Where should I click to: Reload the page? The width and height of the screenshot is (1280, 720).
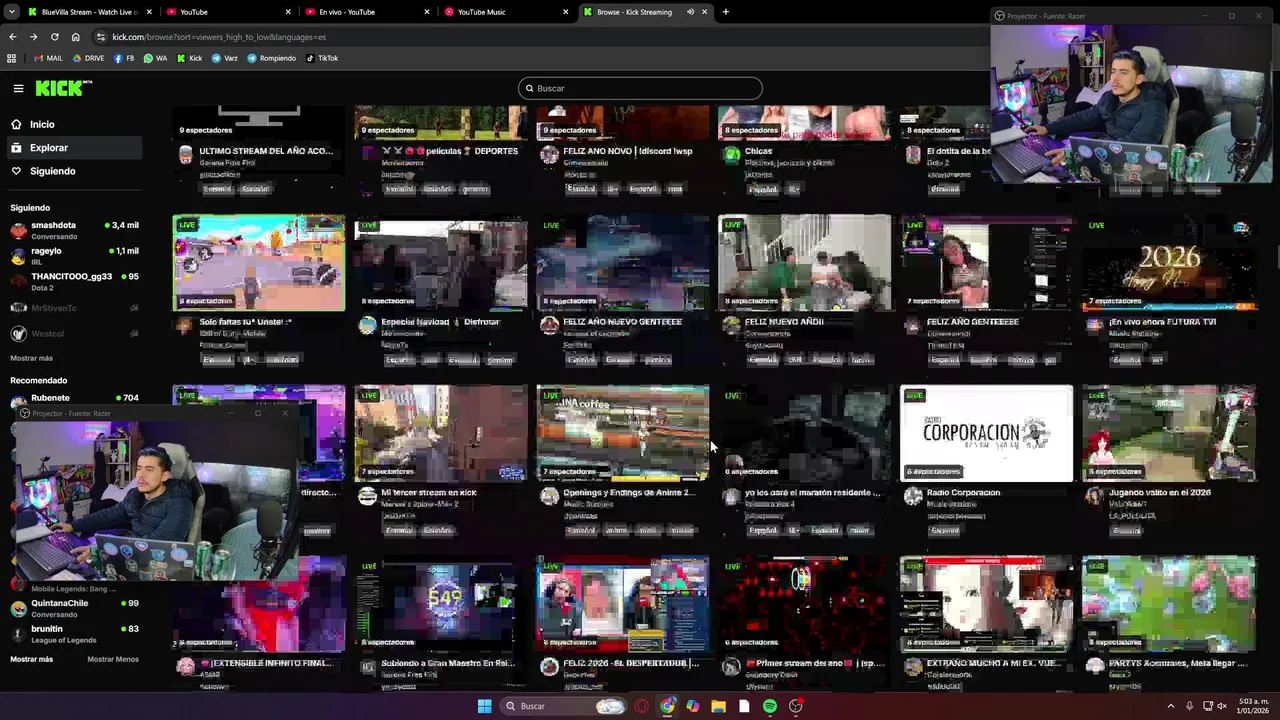tap(54, 37)
